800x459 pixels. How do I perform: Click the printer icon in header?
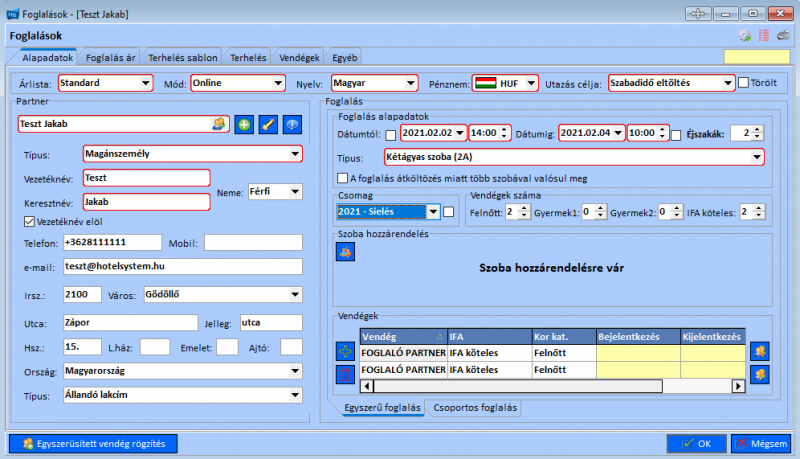coord(783,36)
